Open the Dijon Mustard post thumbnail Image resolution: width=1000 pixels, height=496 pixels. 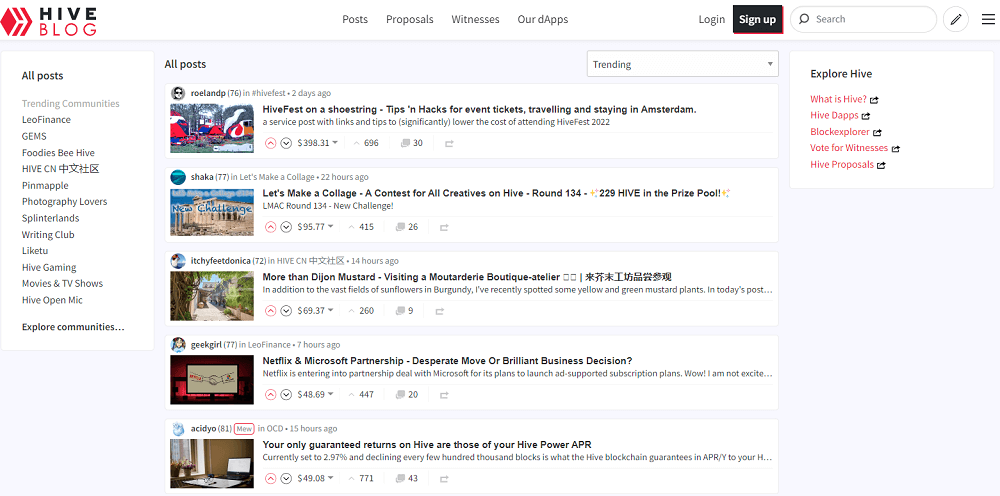click(212, 296)
